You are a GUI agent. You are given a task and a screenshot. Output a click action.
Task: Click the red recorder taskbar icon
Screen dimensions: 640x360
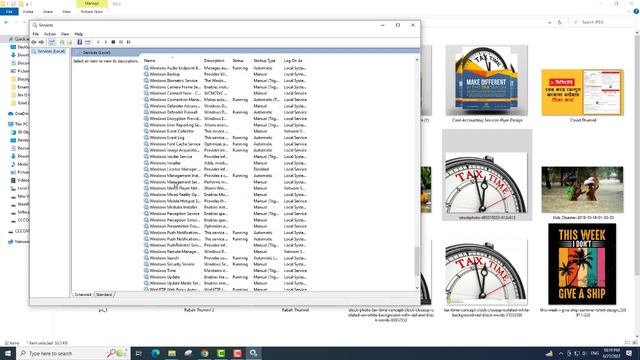click(237, 353)
